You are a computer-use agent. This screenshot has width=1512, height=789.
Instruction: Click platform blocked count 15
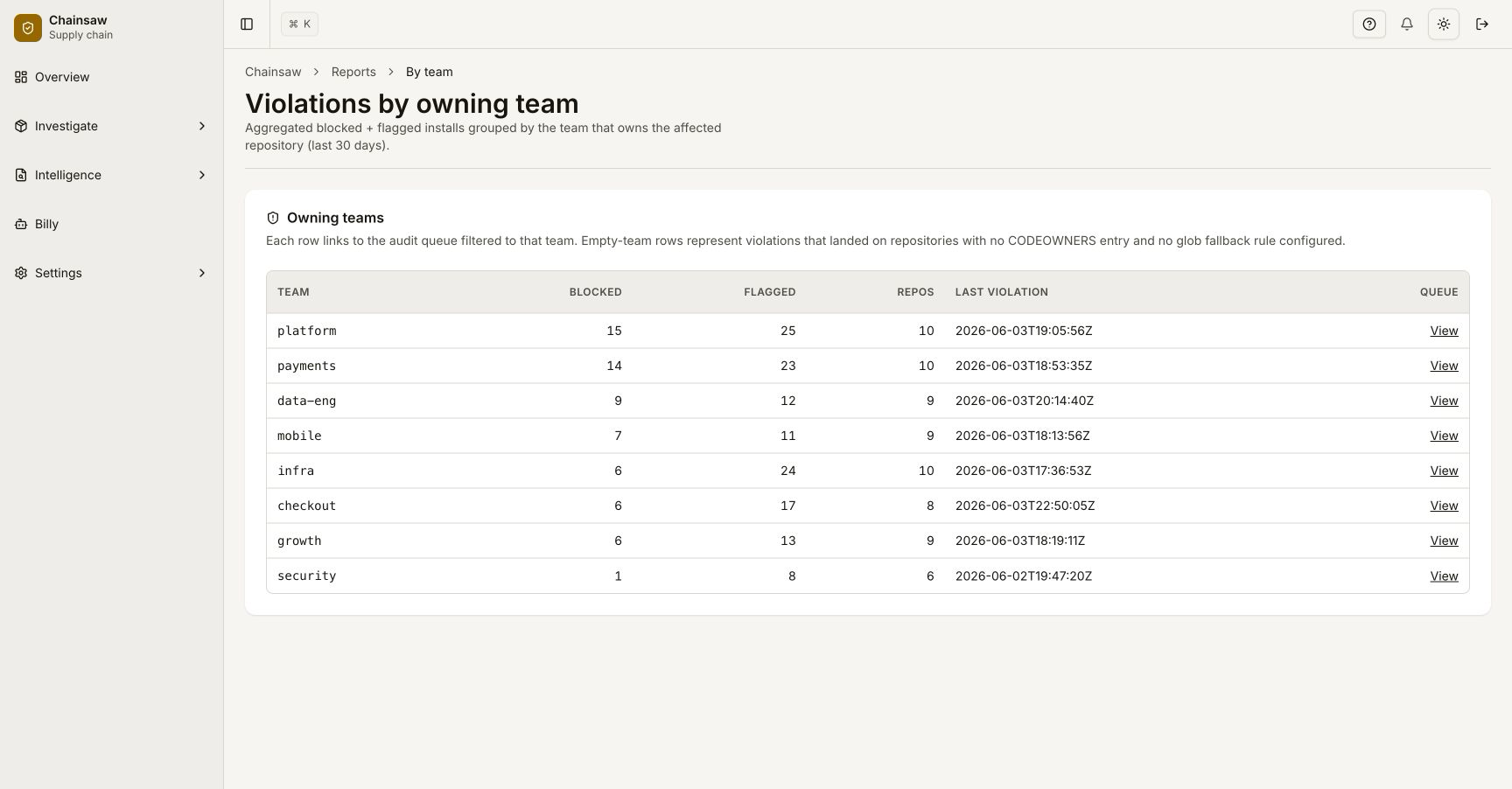pyautogui.click(x=614, y=331)
